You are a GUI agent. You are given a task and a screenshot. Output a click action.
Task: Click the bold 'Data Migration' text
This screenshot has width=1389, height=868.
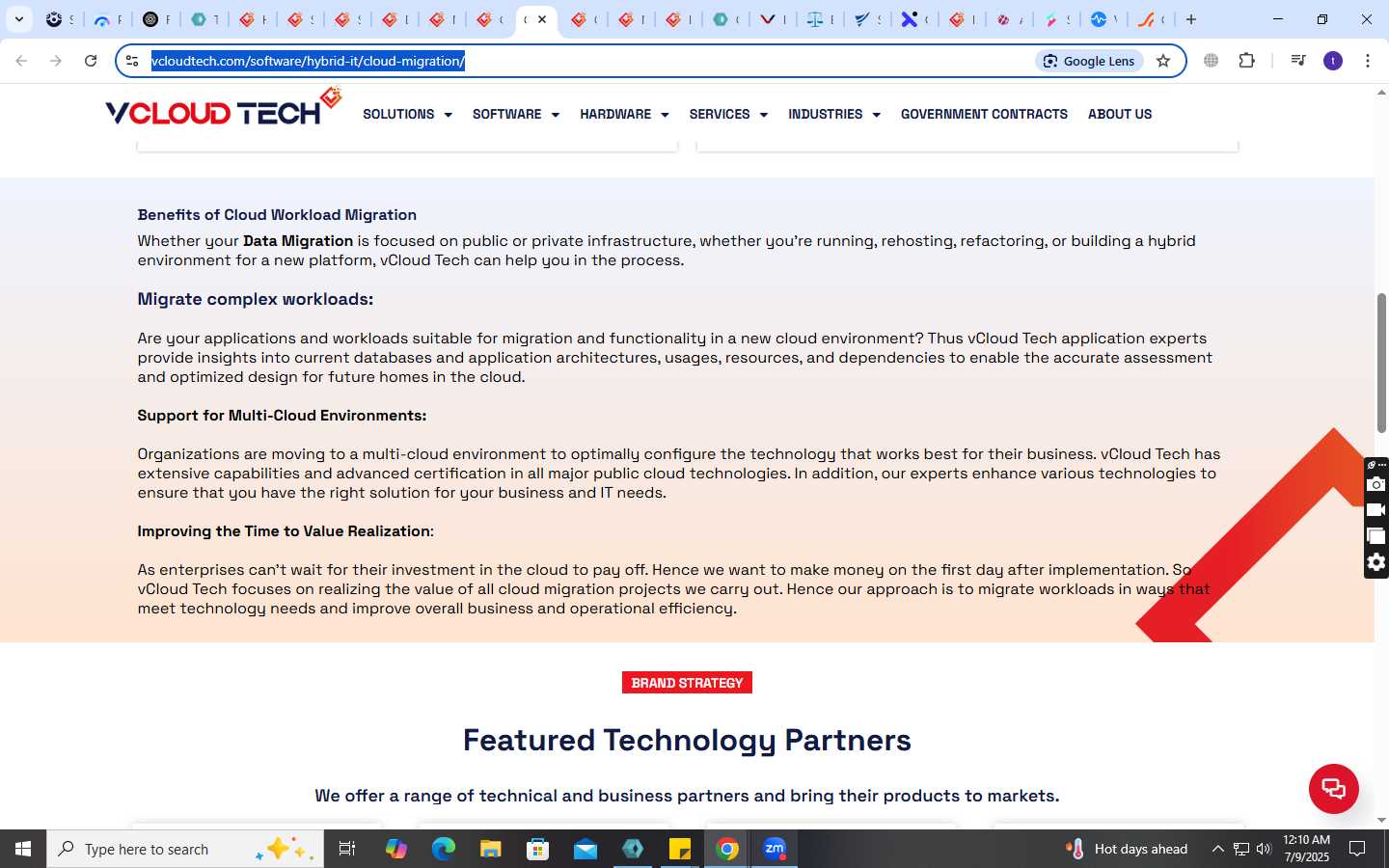(x=298, y=241)
